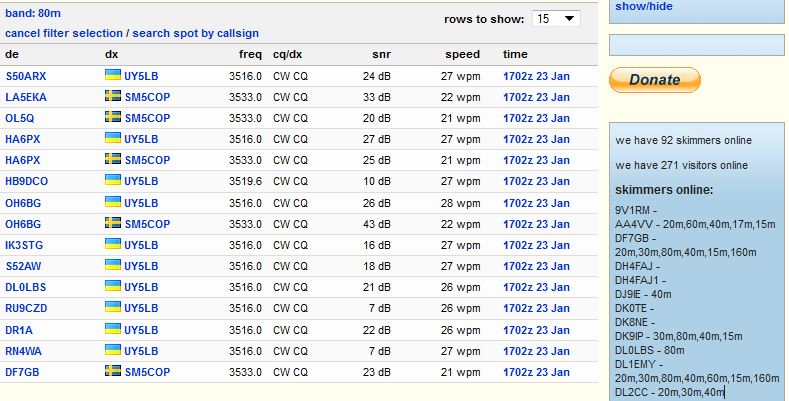Click the Sweden flag in the DF7GB row
The height and width of the screenshot is (401, 789).
point(113,372)
